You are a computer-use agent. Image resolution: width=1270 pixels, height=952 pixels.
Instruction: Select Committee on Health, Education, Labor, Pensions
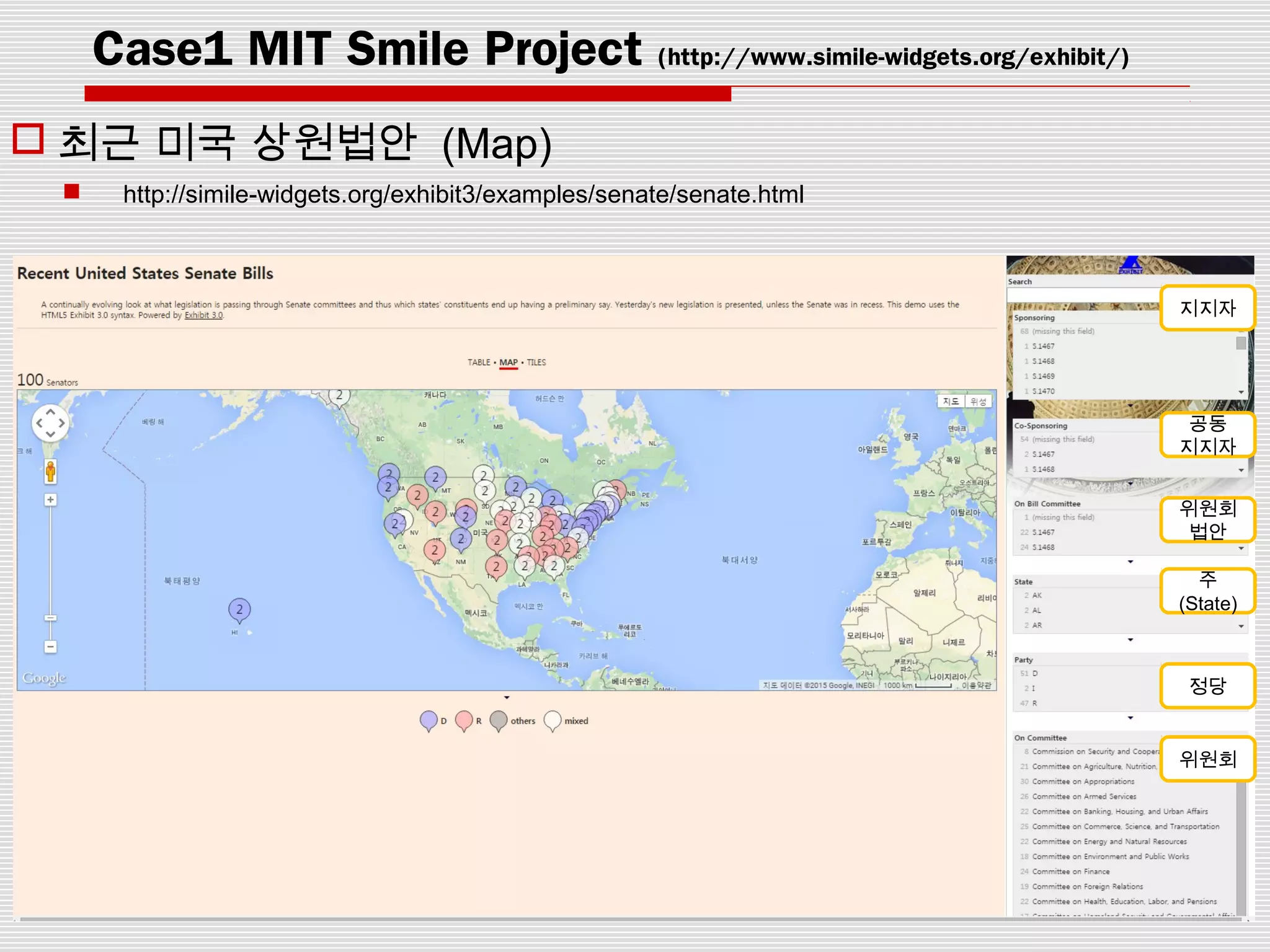click(1124, 902)
